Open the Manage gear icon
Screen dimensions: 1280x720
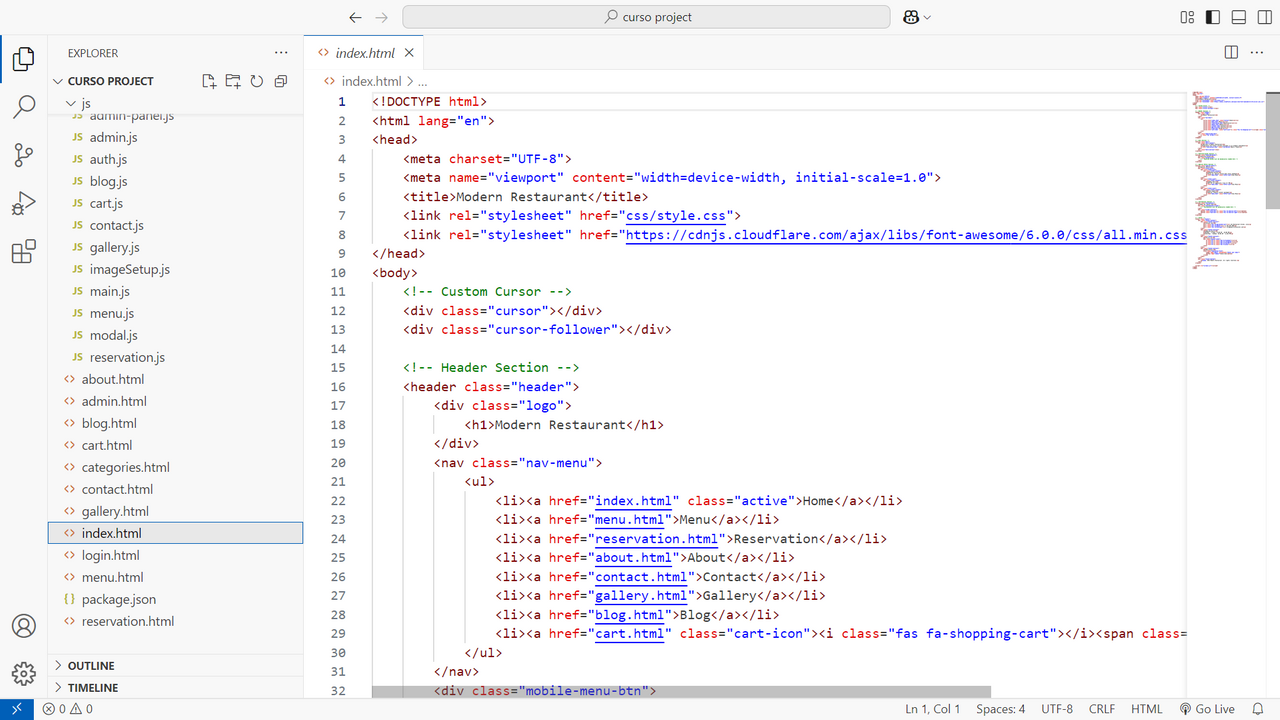click(23, 673)
